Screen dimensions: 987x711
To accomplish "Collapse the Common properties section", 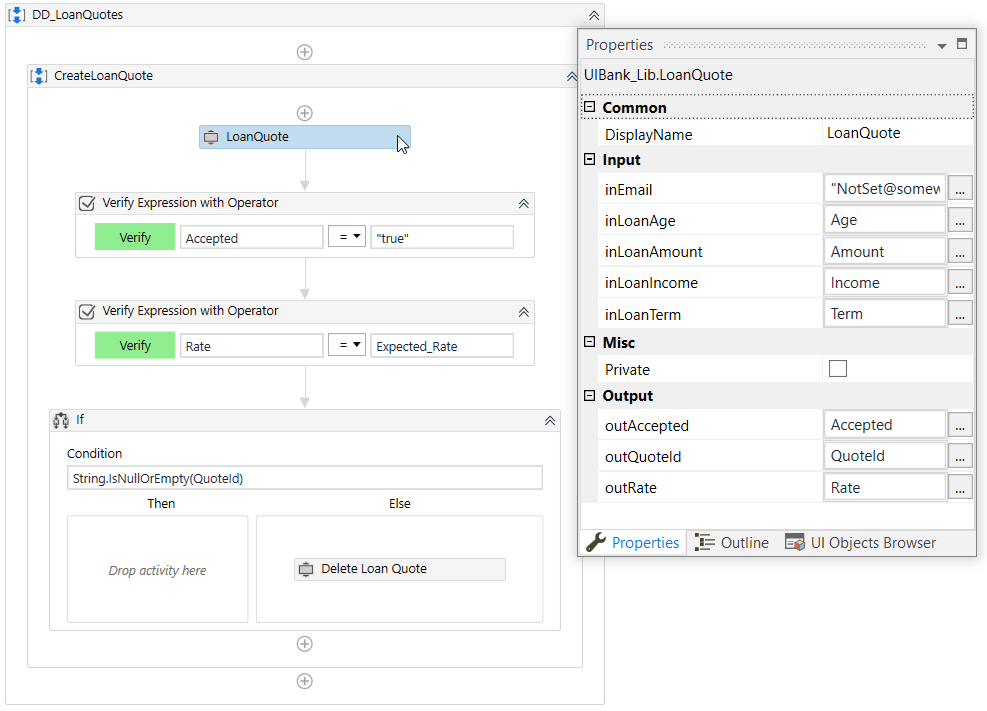I will [x=589, y=107].
